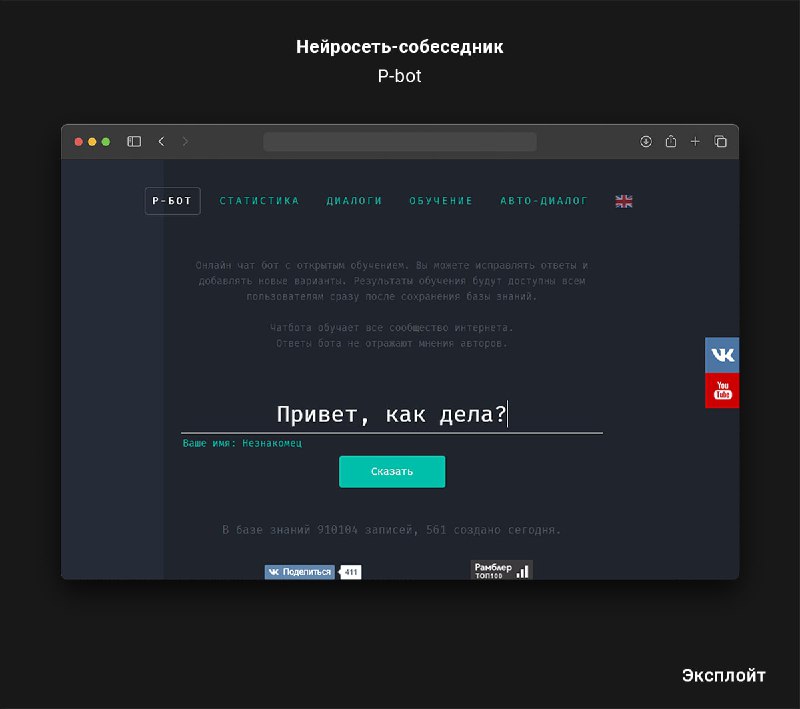
Task: Click the VK Поделиться share button
Action: tap(299, 572)
